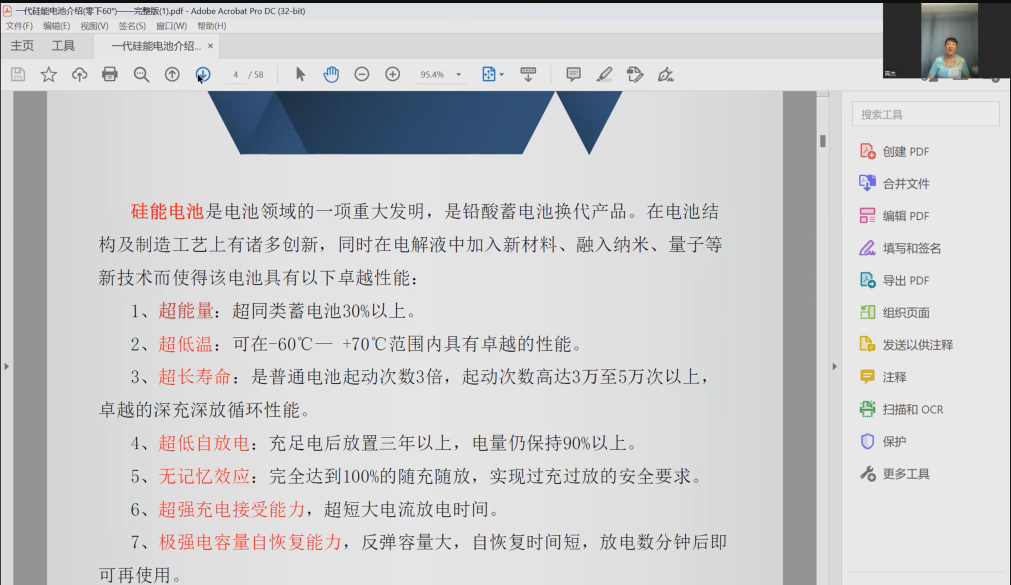Click the 搜索工具 search field
Image resolution: width=1011 pixels, height=585 pixels.
tap(925, 114)
